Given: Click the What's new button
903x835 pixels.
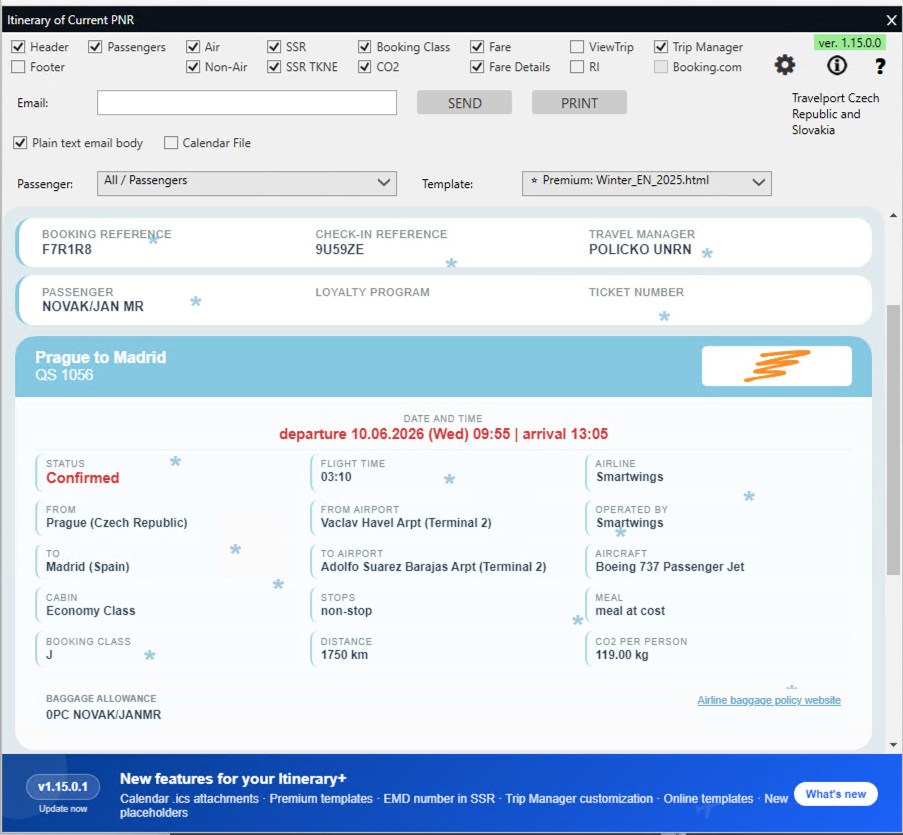Looking at the screenshot, I should click(835, 794).
